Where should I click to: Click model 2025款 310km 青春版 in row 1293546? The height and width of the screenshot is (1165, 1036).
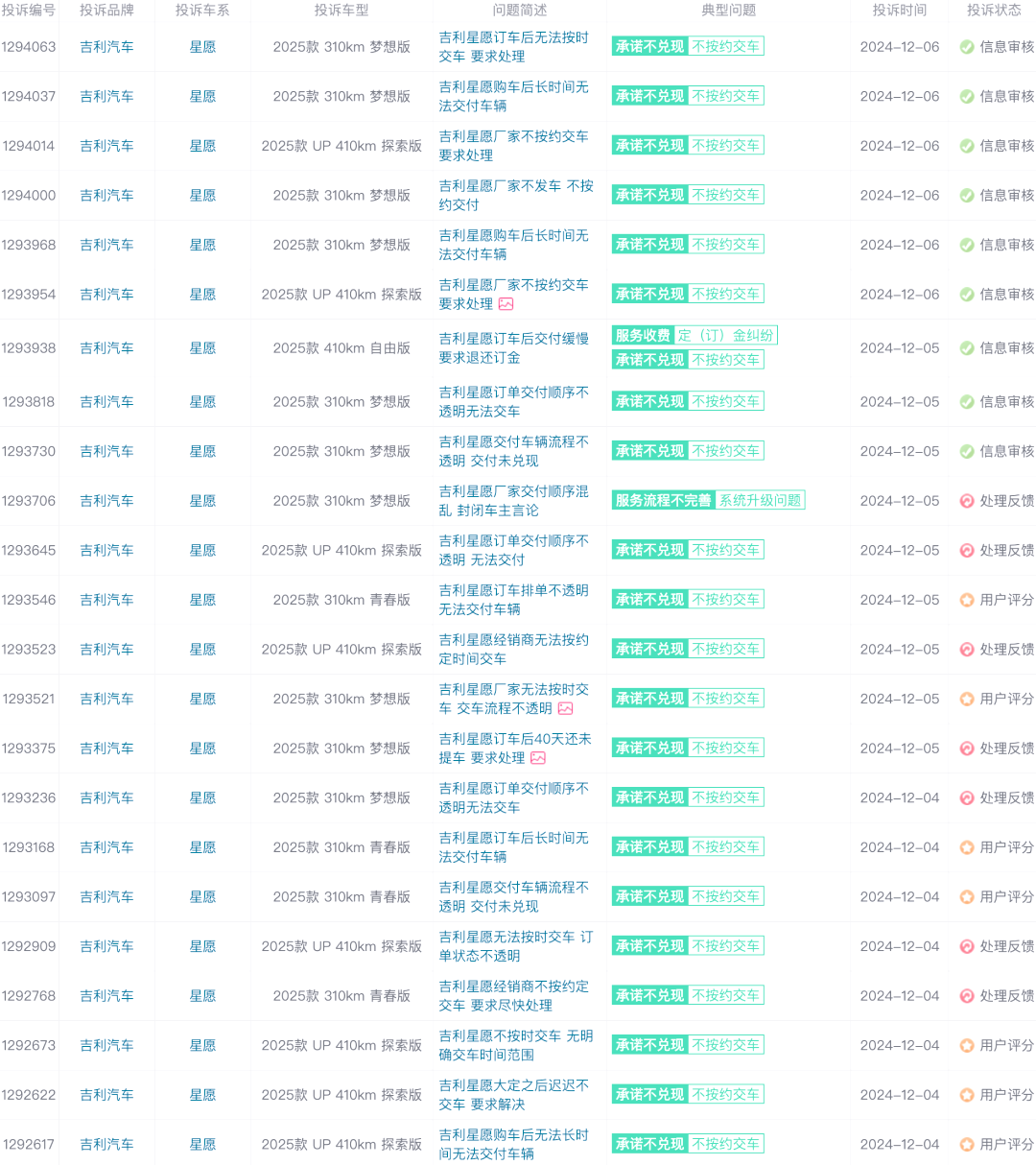[x=341, y=600]
